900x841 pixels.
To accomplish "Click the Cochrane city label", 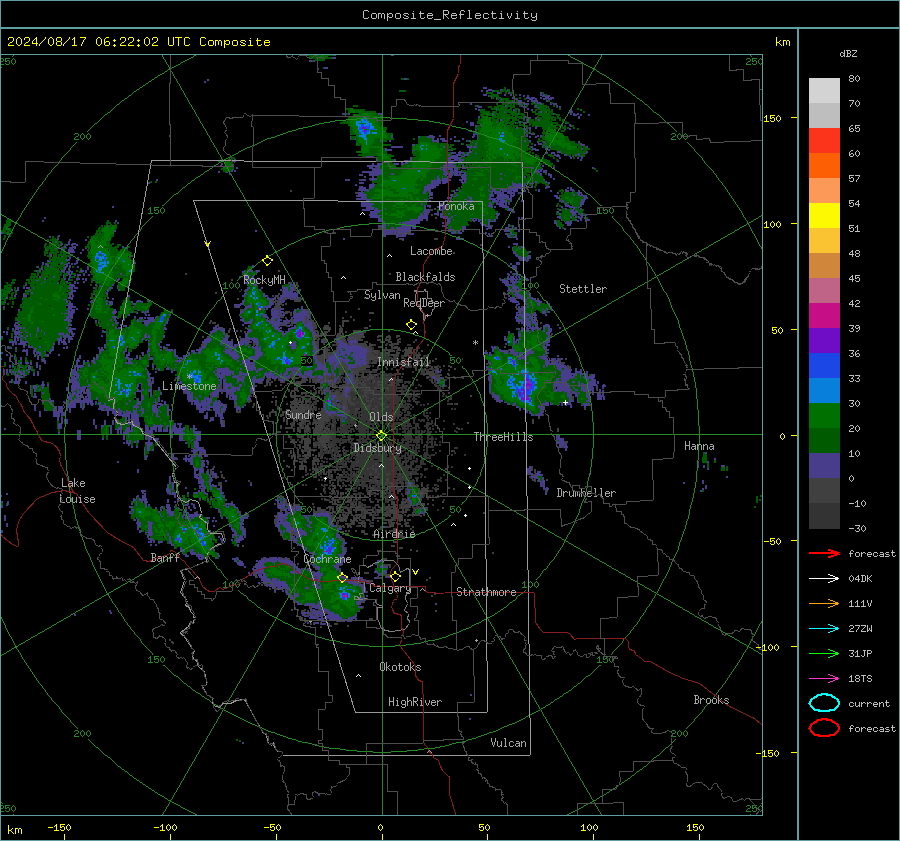I will pyautogui.click(x=327, y=559).
